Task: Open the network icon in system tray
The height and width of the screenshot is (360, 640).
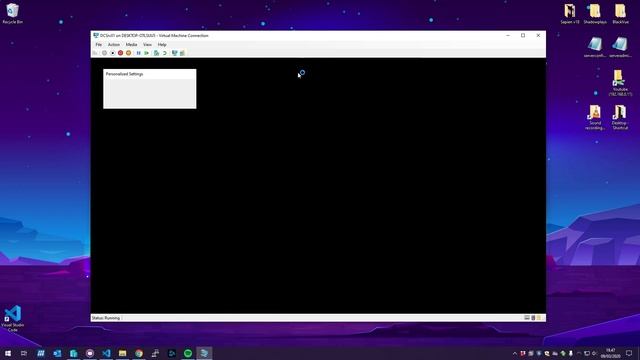Action: pos(587,353)
